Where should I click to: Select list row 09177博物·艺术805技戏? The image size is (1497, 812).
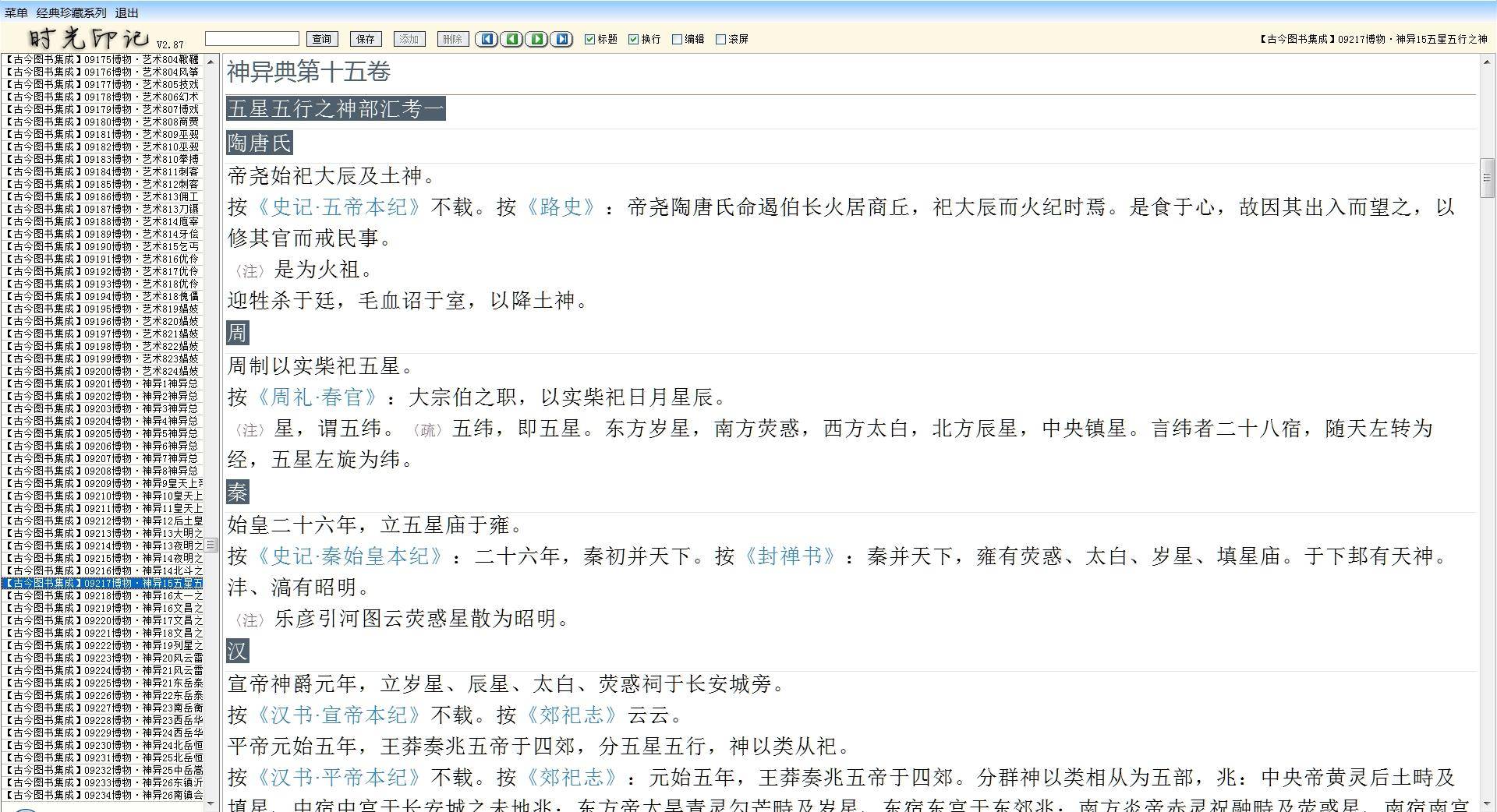[x=102, y=84]
